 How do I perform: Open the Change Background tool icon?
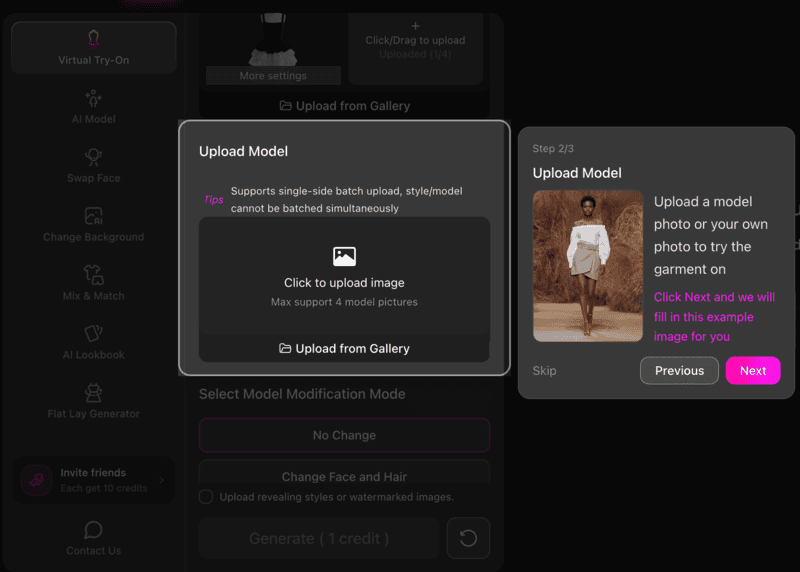[x=93, y=216]
